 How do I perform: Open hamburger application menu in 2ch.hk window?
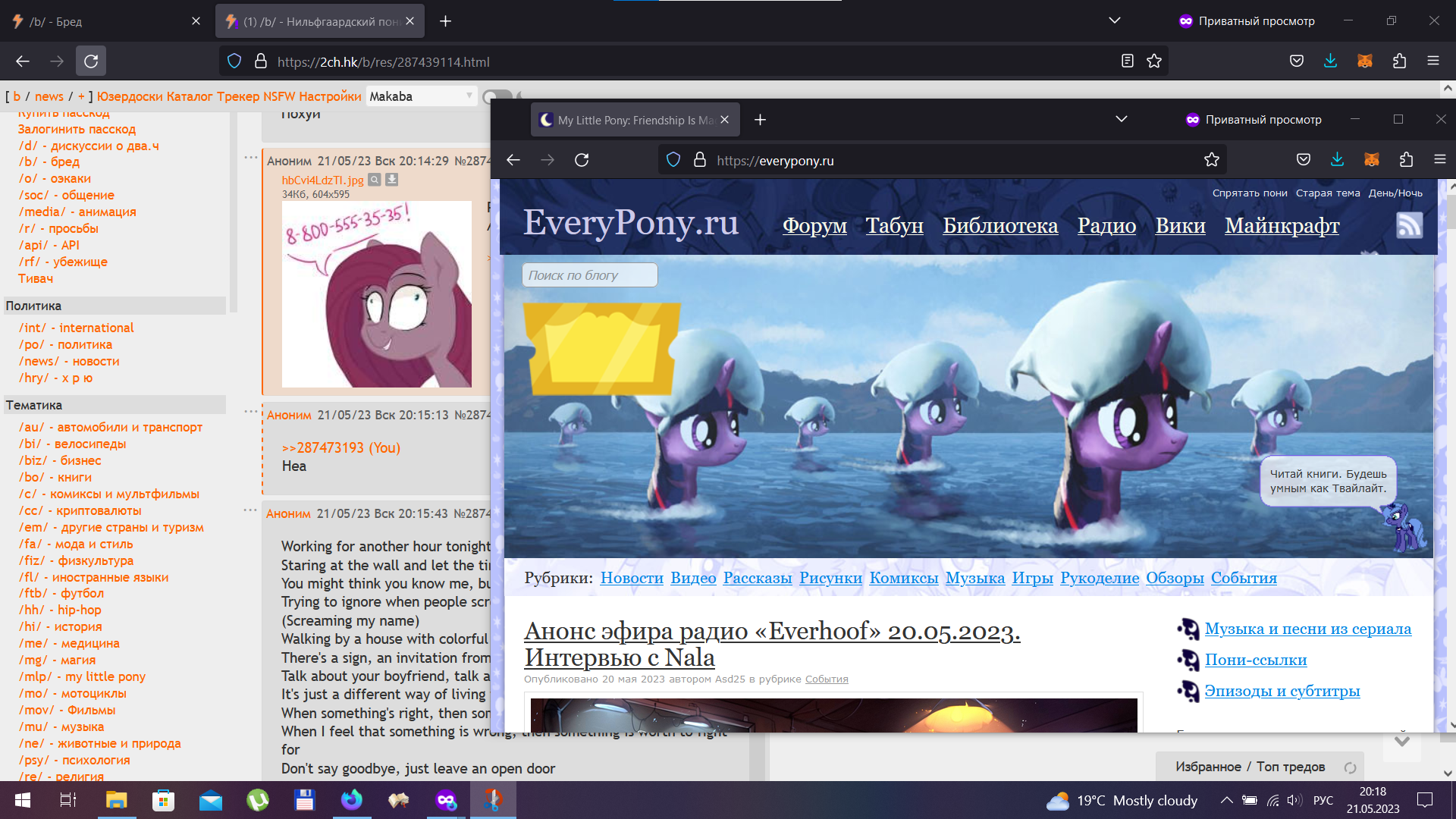click(x=1433, y=61)
